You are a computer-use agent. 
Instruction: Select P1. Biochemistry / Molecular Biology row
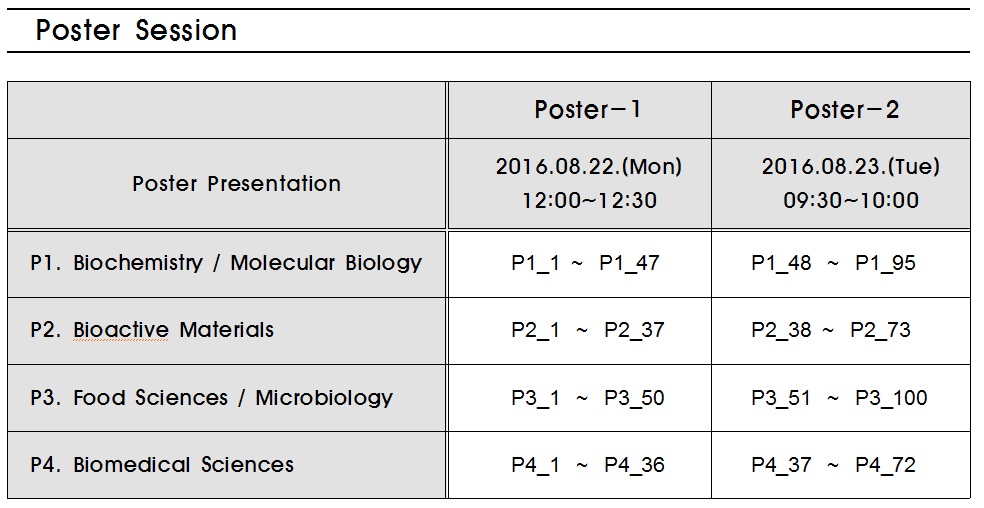[226, 263]
